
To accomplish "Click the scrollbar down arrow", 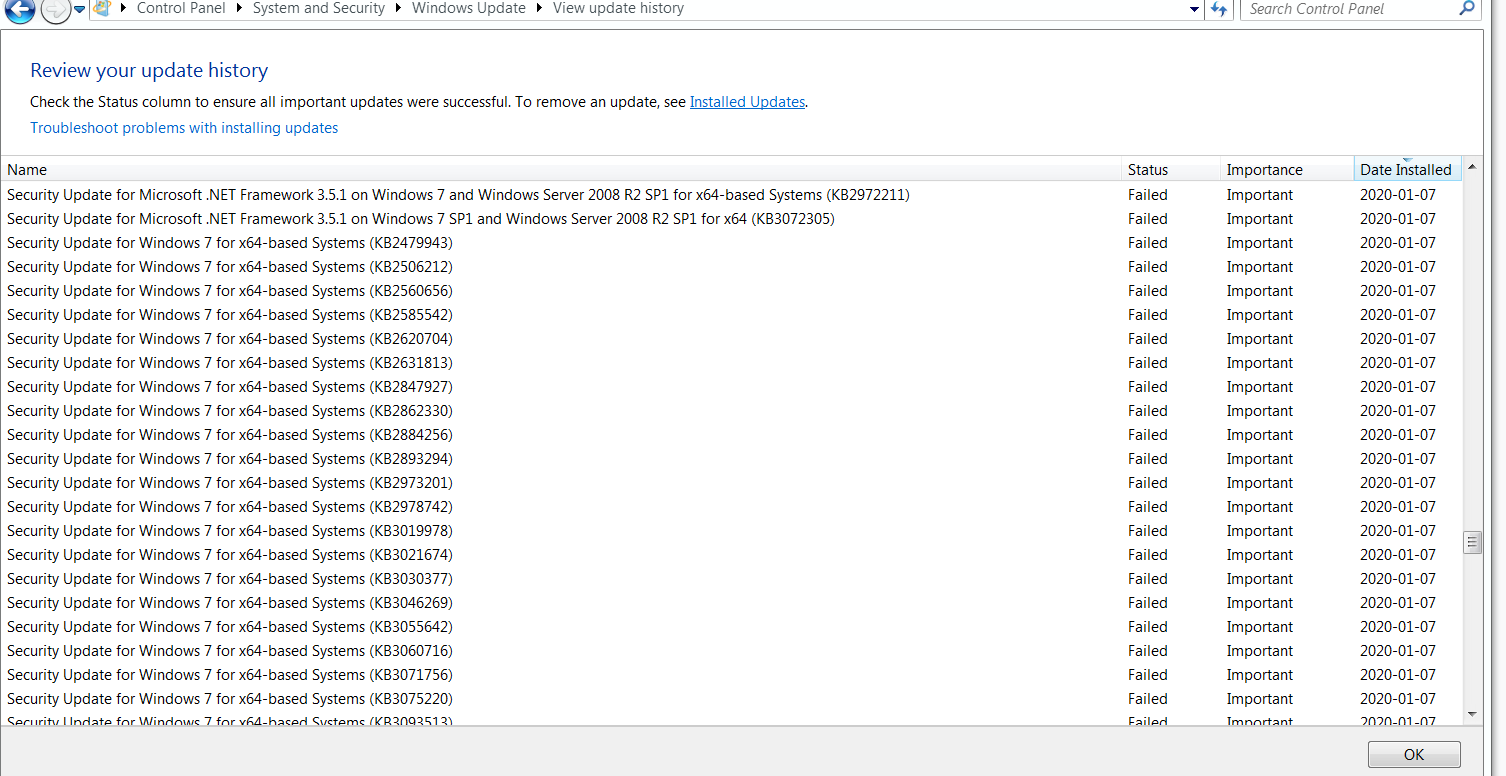I will coord(1472,714).
